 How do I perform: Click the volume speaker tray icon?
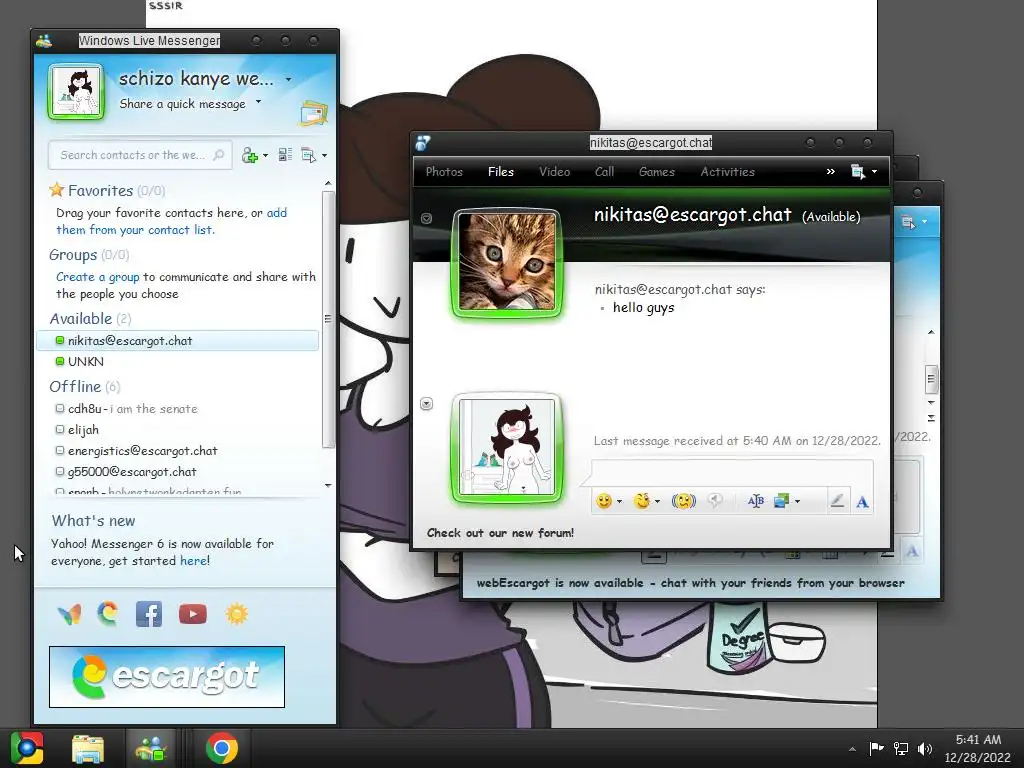click(925, 748)
